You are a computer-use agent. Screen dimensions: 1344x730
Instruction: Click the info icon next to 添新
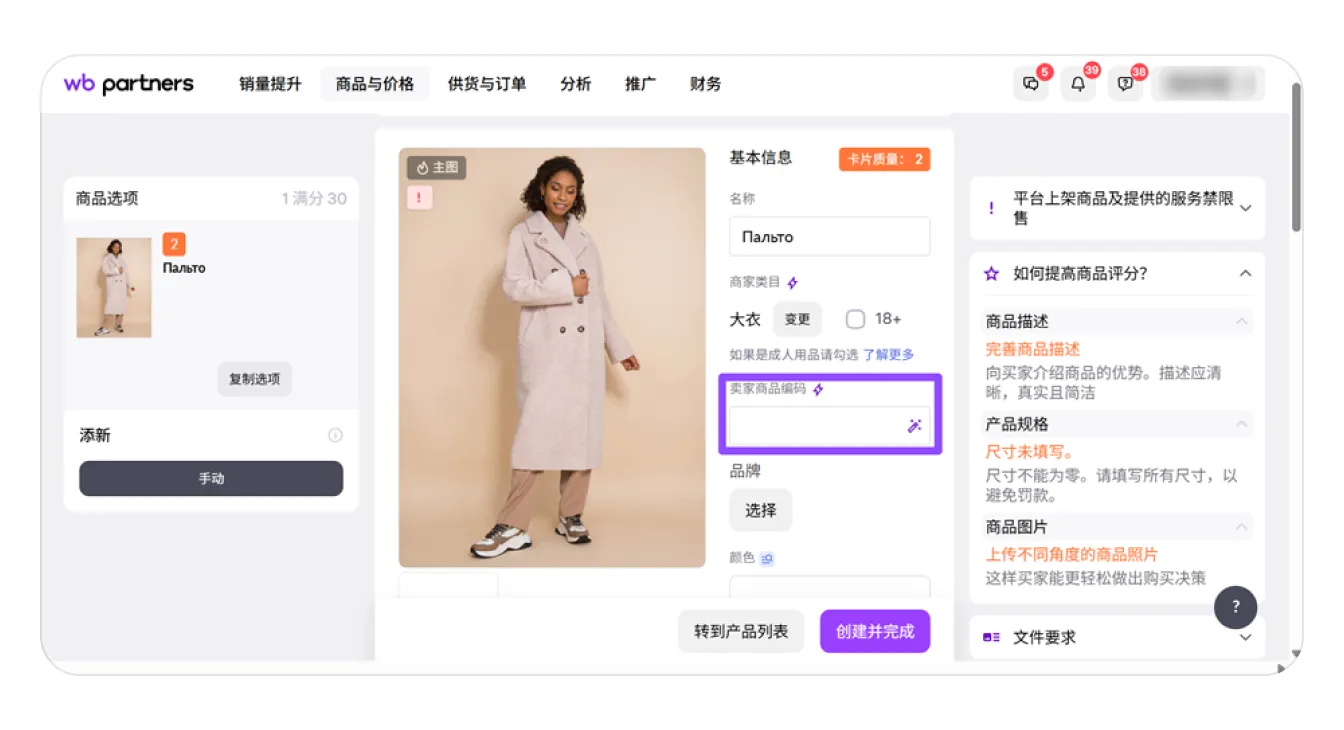click(x=335, y=435)
